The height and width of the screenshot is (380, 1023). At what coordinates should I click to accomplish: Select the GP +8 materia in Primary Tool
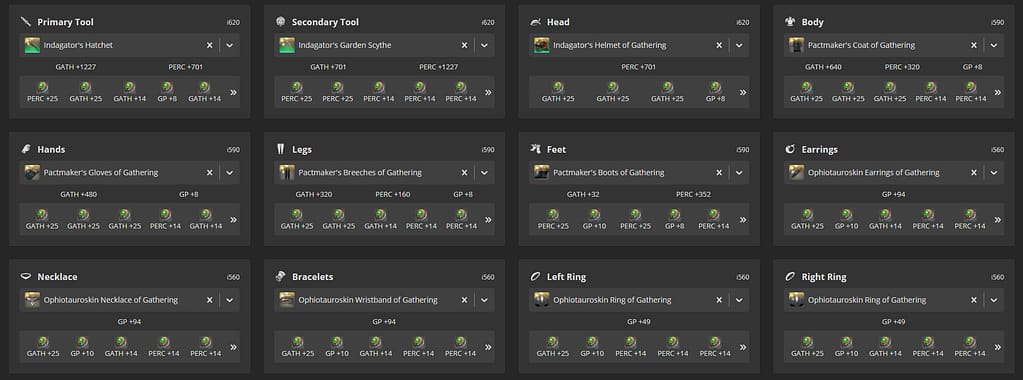[167, 92]
